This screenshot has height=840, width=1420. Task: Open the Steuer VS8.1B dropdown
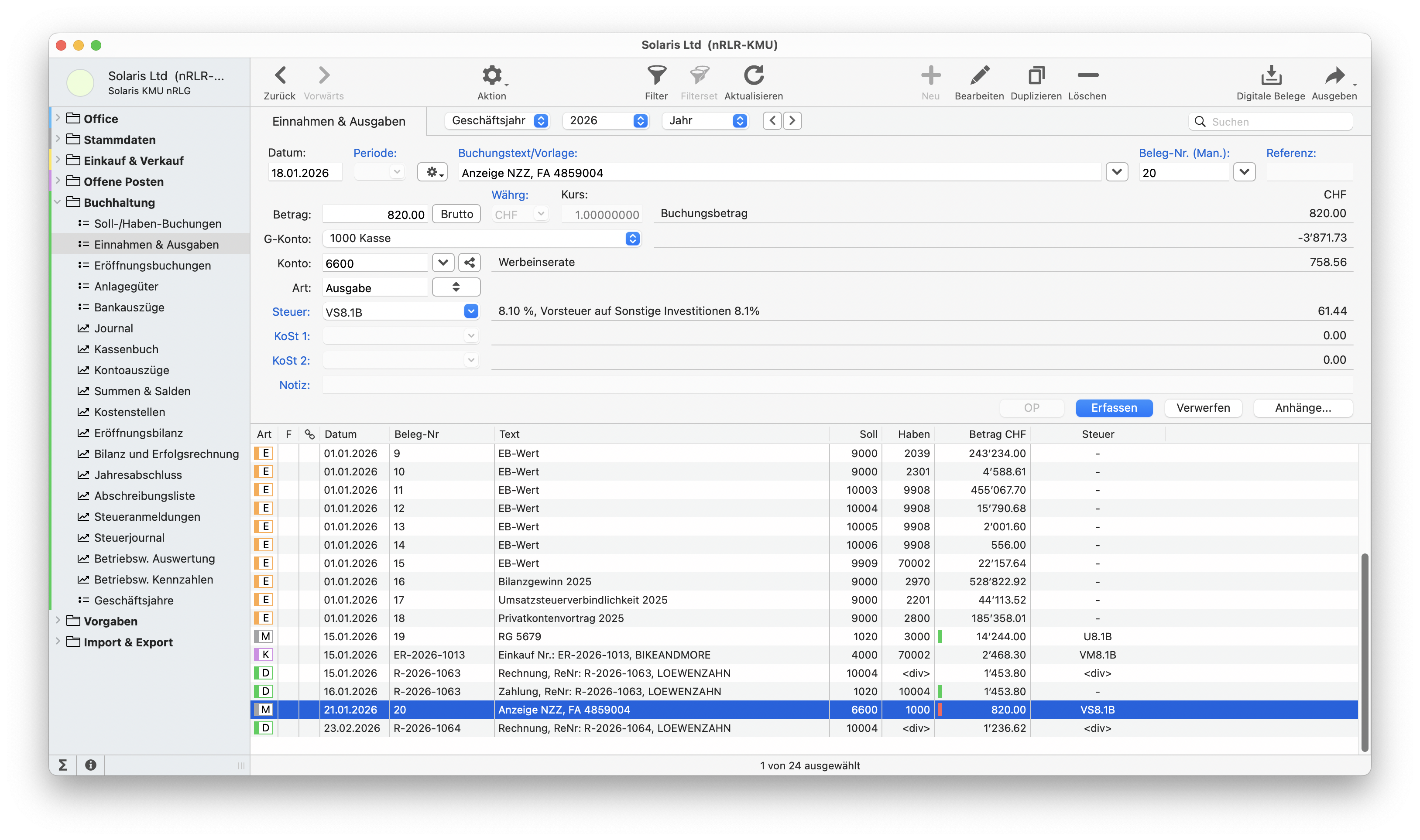[x=470, y=311]
